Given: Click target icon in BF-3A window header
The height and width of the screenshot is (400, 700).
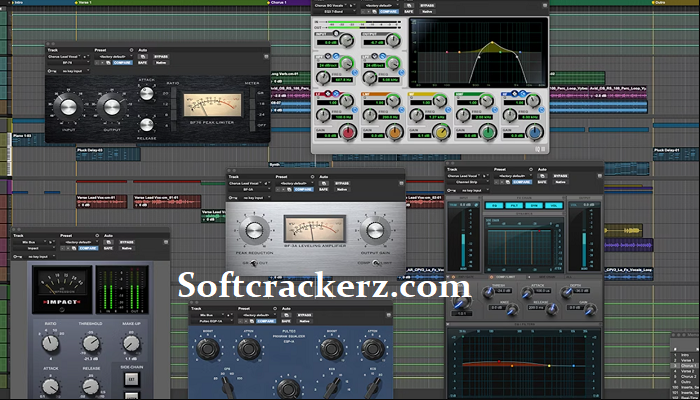Looking at the screenshot, I should click(x=401, y=183).
